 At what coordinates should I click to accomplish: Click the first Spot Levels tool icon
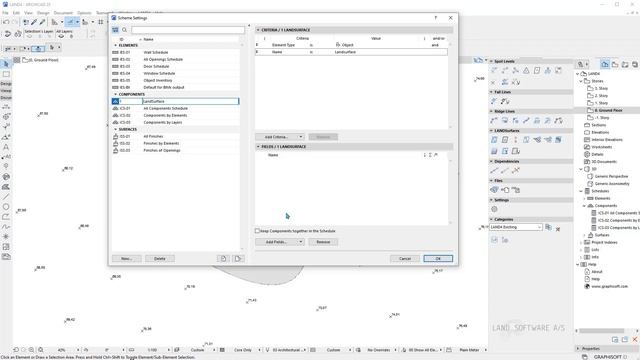pyautogui.click(x=494, y=71)
